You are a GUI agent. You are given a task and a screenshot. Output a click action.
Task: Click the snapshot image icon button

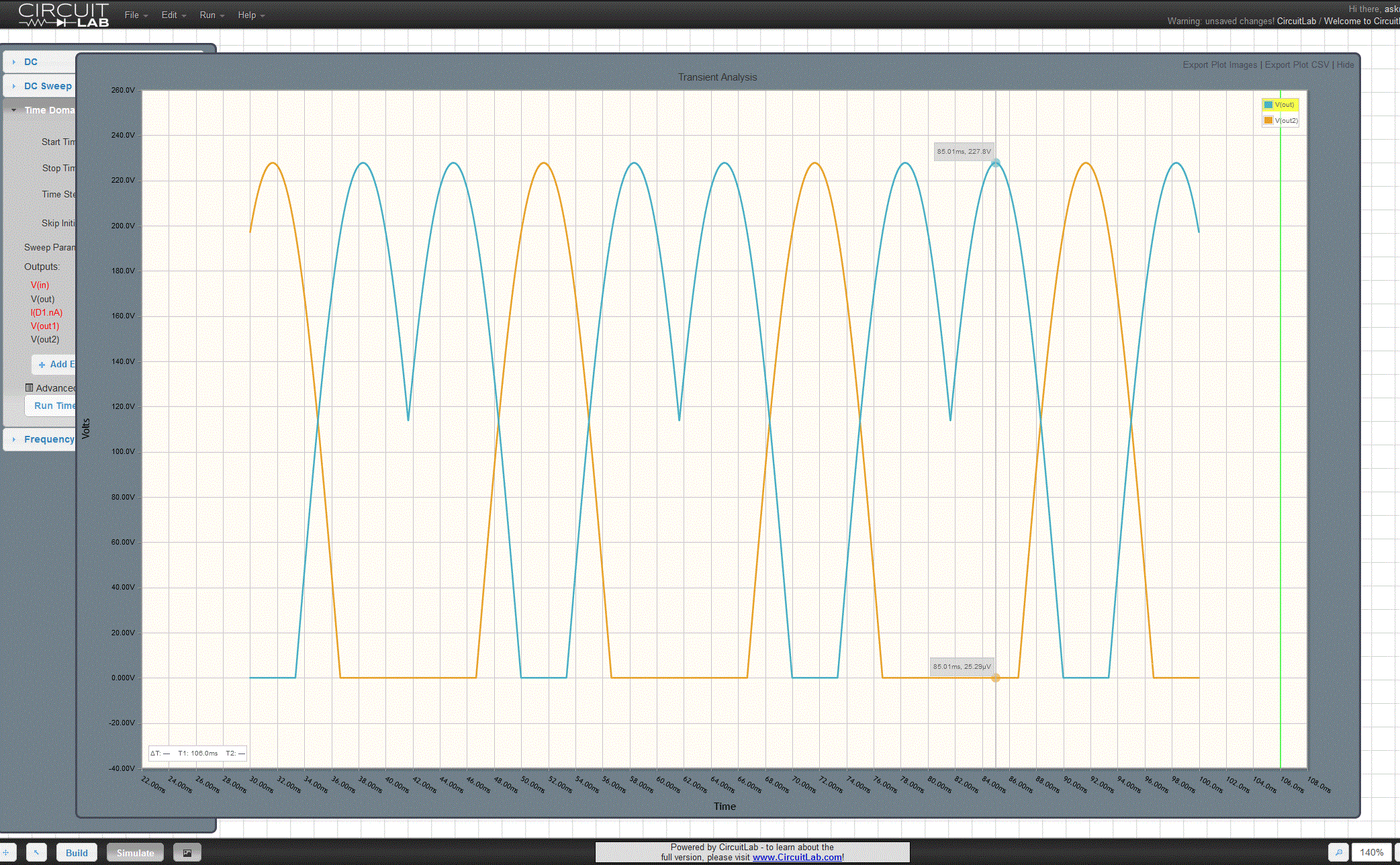coord(187,853)
